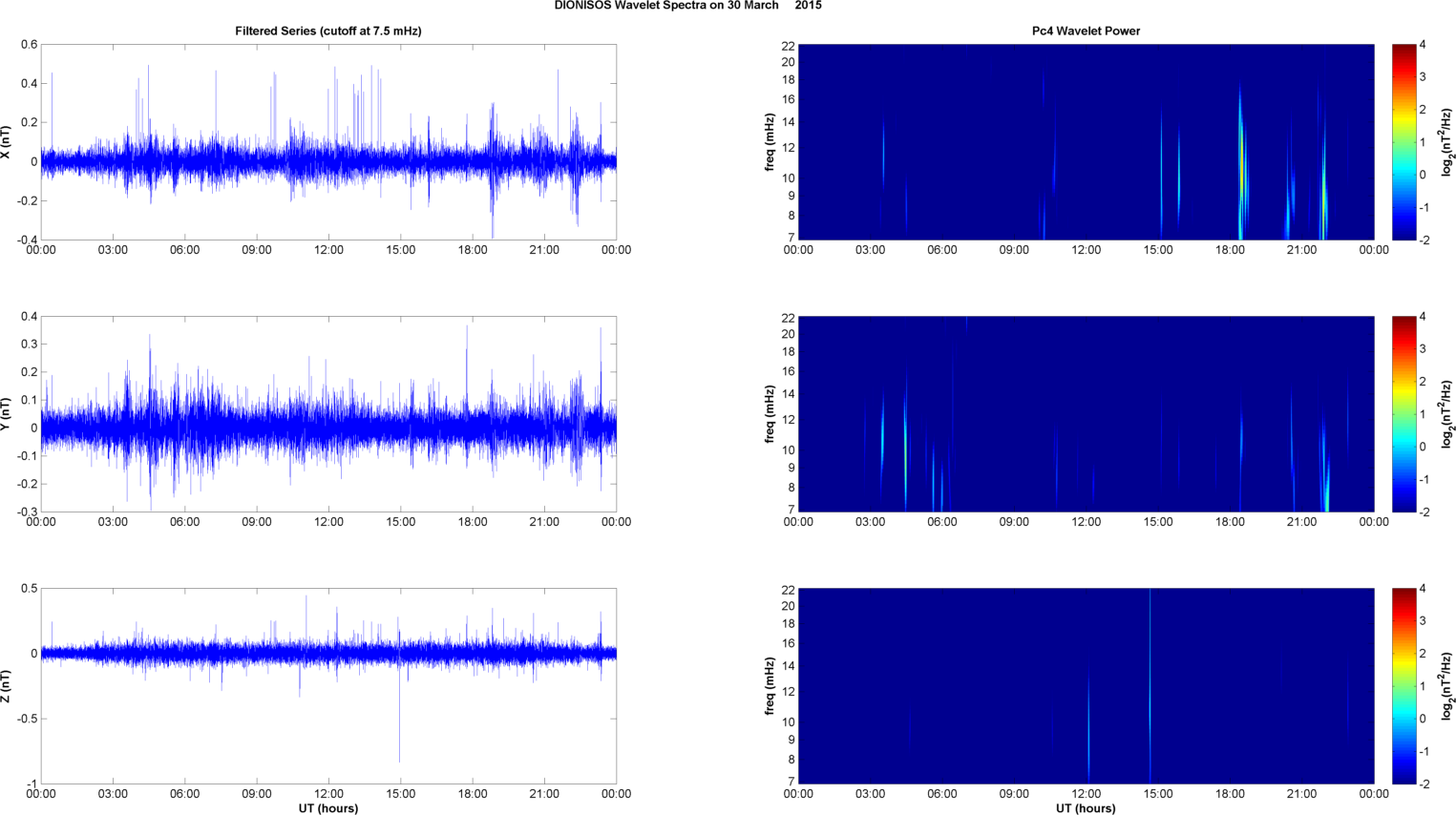Screen dimensions: 1456x815
Task: Click the DIONISOS Wavelet Spectra figure title
Action: pos(687,6)
